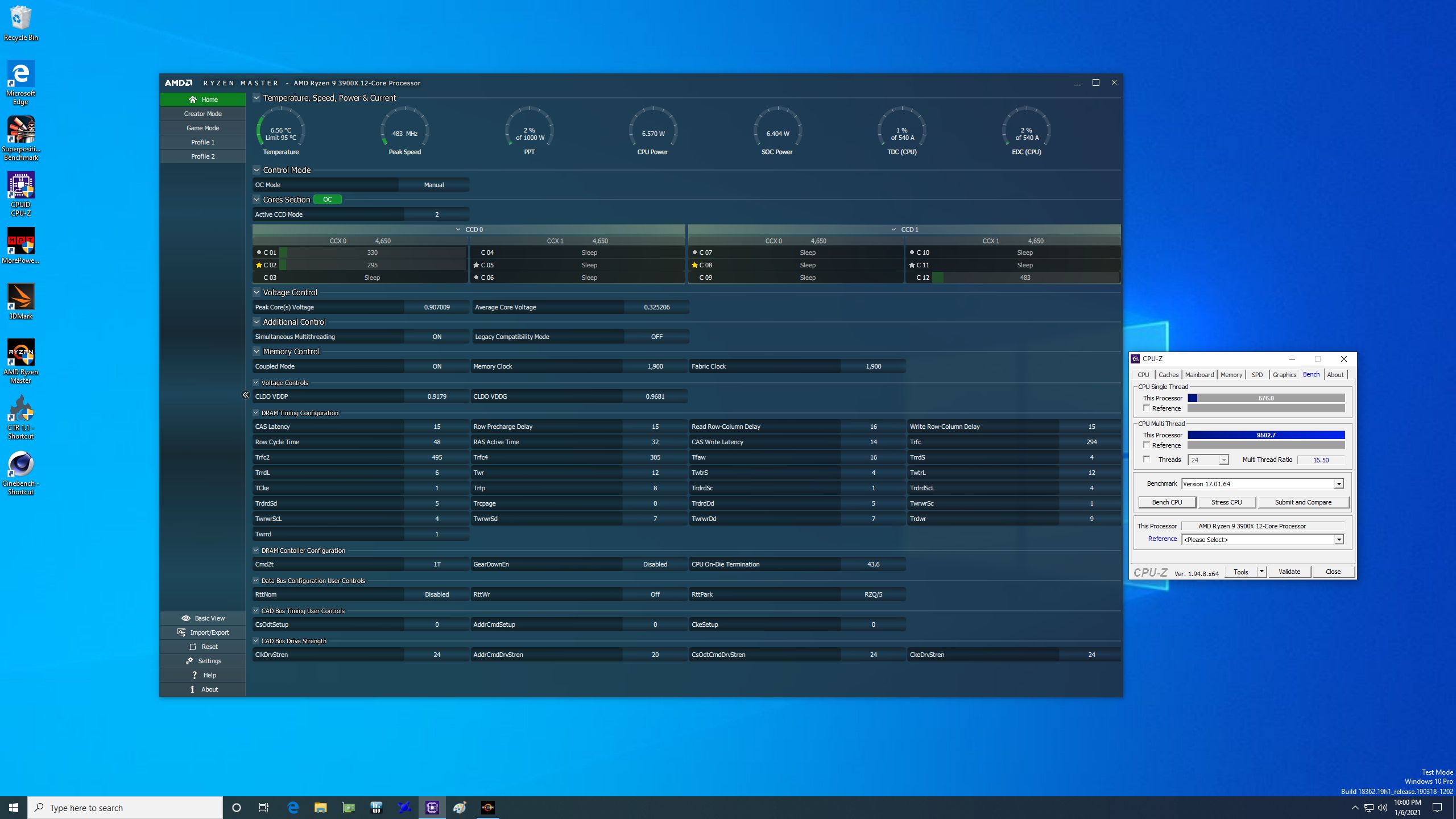Click the taskbar search box

pos(125,808)
